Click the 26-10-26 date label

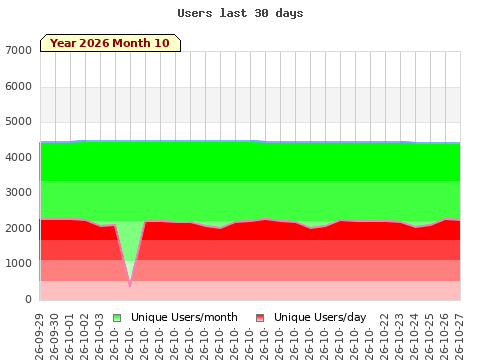[x=444, y=337]
